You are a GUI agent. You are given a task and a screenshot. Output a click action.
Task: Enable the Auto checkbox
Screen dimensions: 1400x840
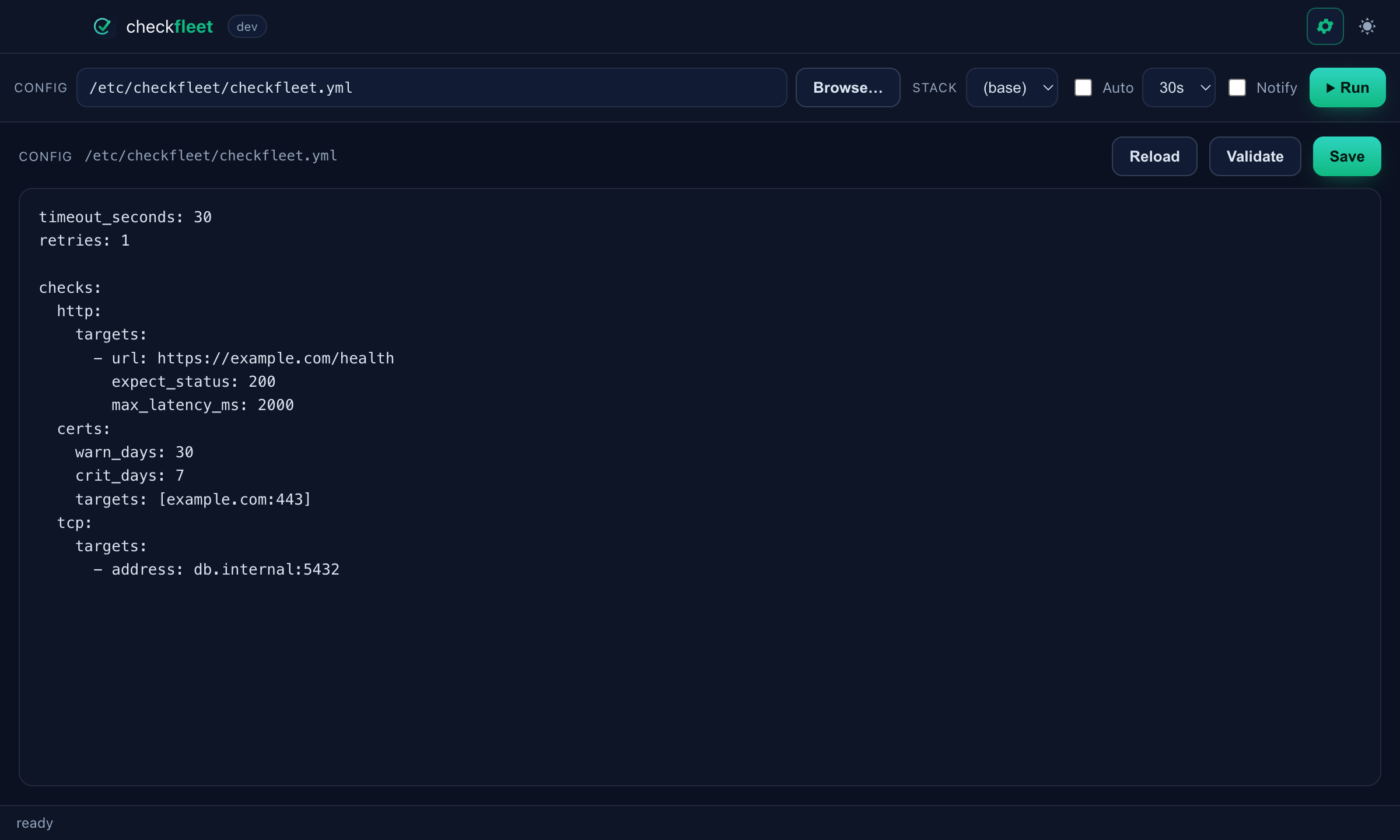(x=1083, y=87)
